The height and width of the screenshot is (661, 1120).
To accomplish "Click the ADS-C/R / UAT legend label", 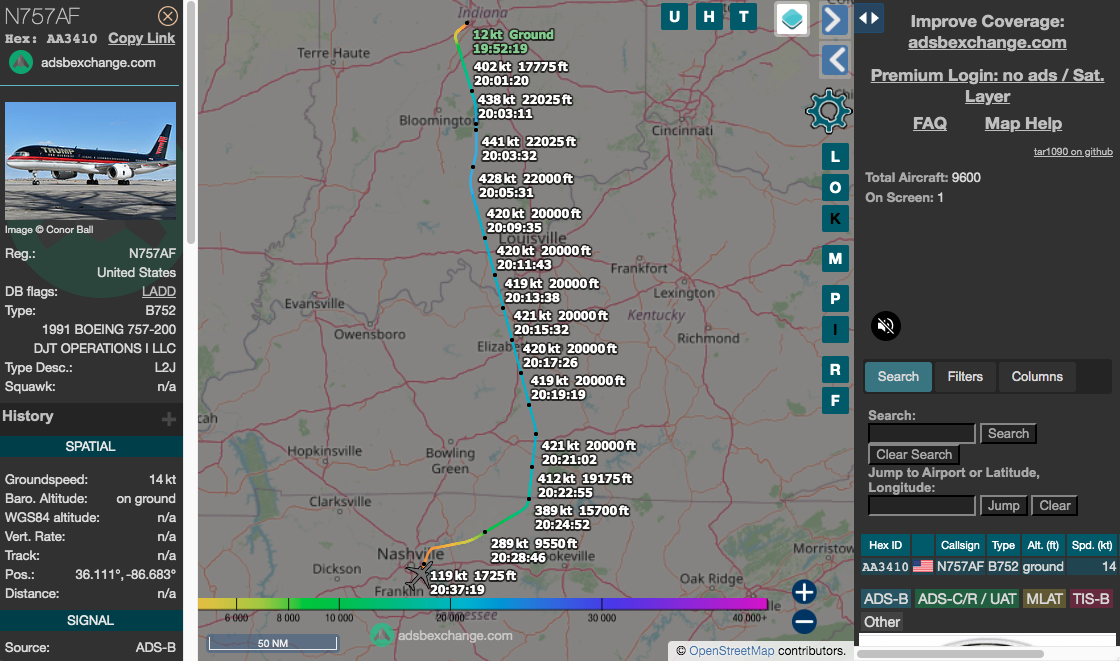I will point(966,599).
